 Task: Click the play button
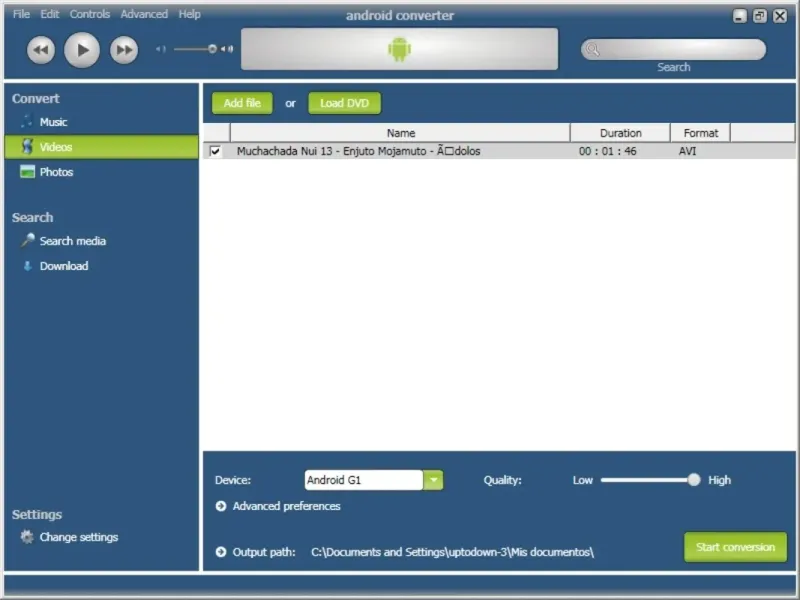tap(82, 50)
